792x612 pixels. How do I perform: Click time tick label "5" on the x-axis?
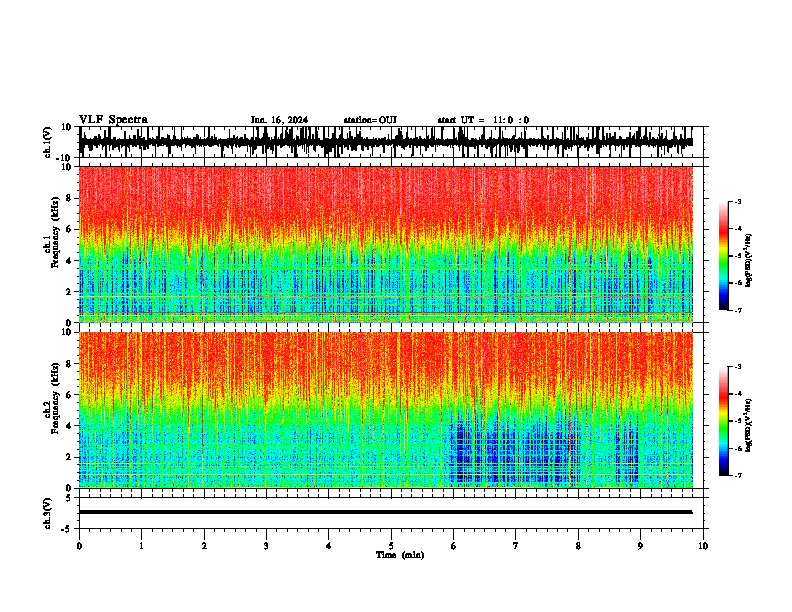(x=391, y=546)
